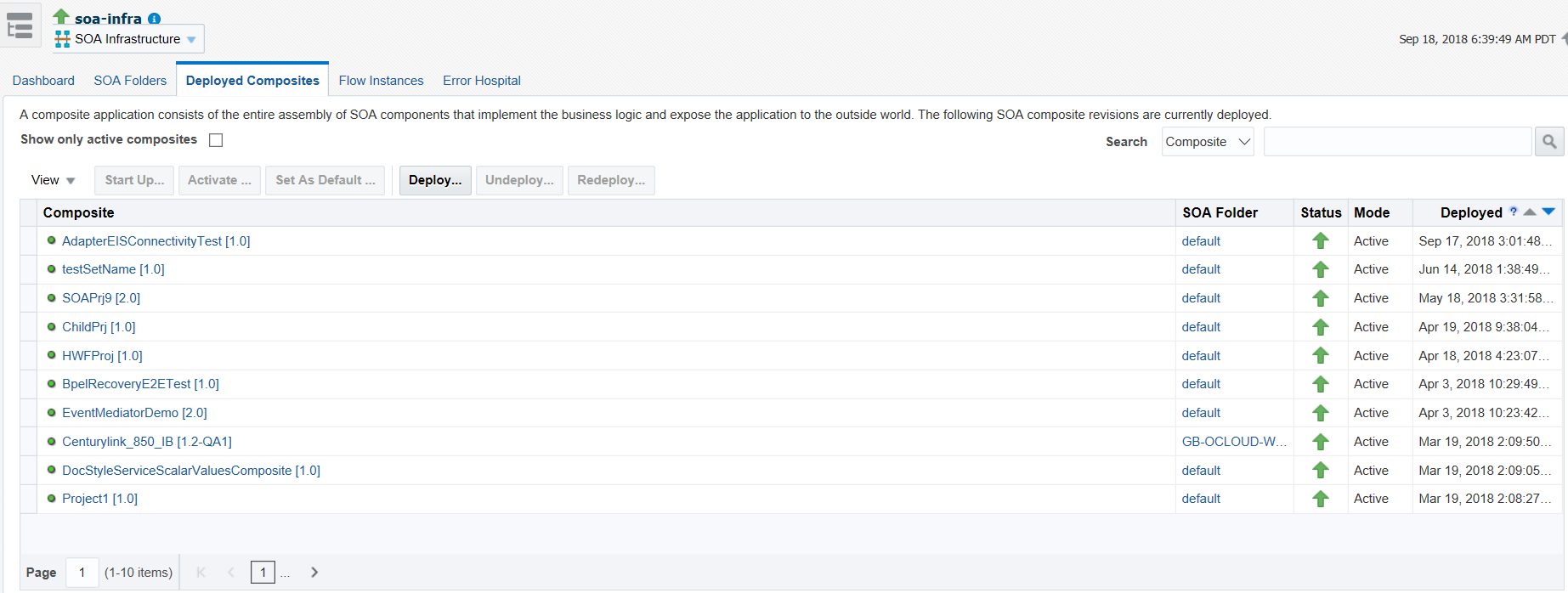Switch to the Dashboard tab

[x=43, y=81]
